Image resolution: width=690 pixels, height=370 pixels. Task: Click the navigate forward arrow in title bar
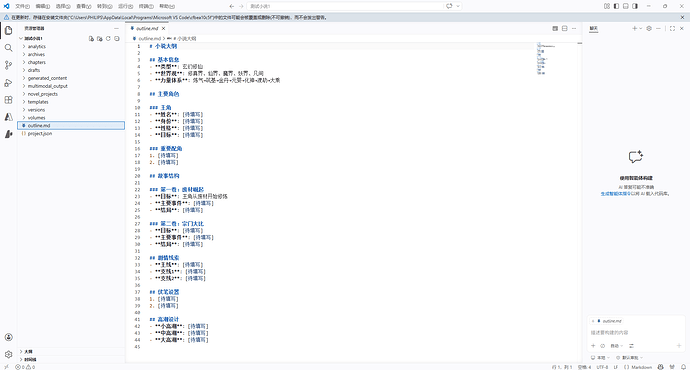[241, 6]
